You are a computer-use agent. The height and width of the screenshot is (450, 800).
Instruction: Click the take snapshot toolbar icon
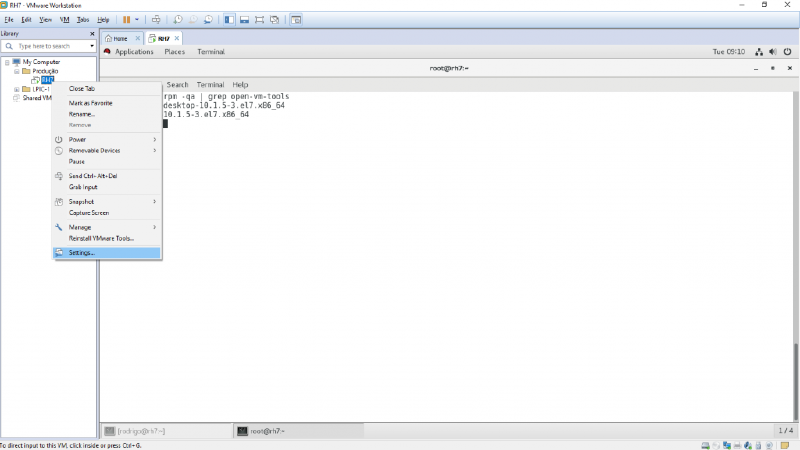pos(178,19)
